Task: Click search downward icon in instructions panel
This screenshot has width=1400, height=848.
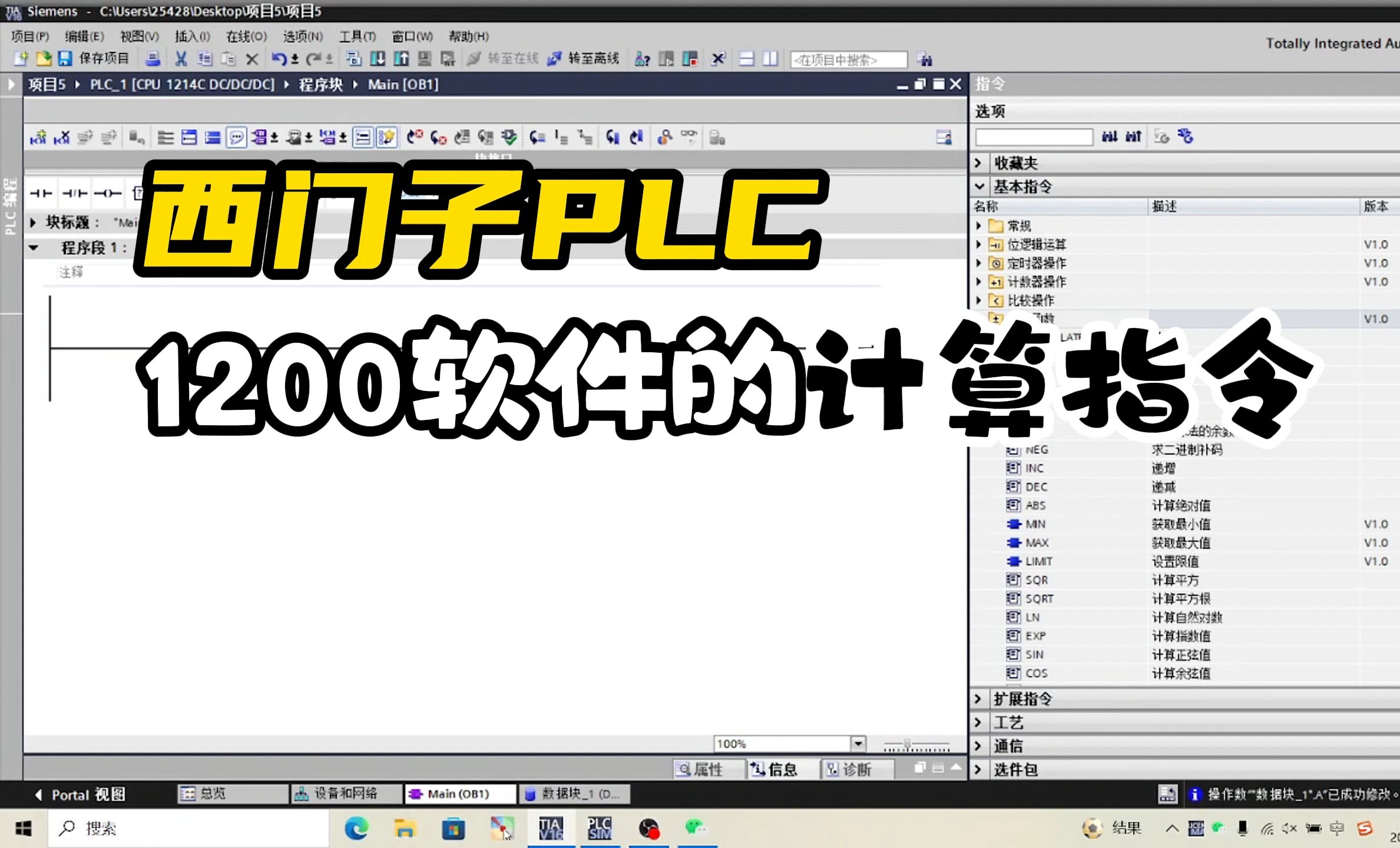Action: pos(1110,137)
